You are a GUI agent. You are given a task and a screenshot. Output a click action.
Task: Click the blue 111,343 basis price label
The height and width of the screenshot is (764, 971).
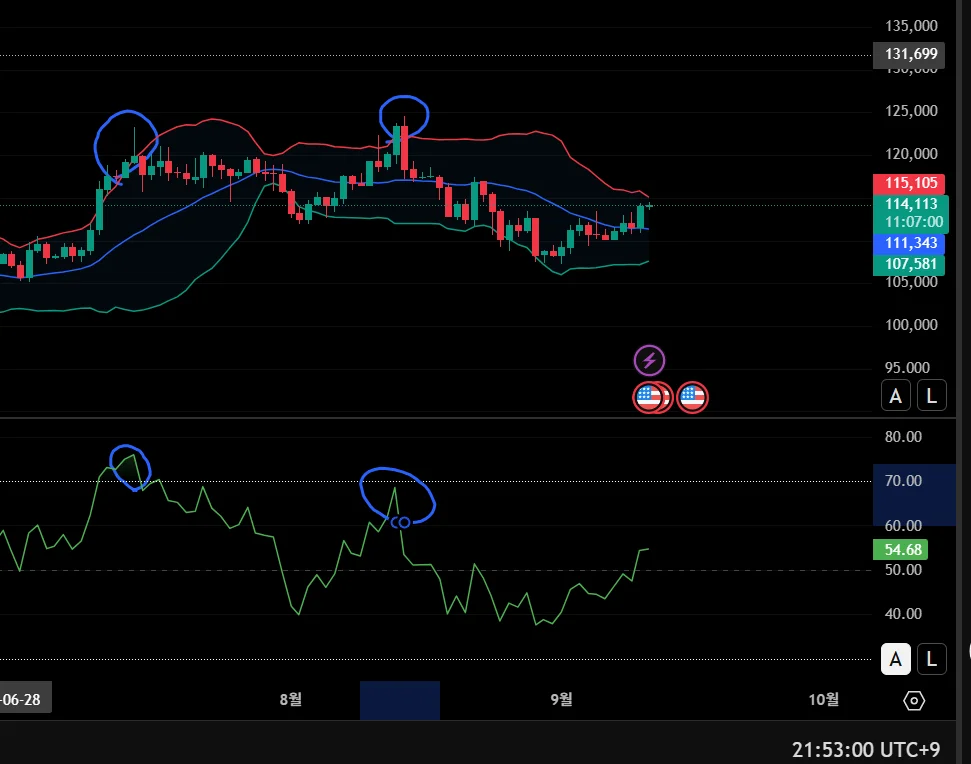click(908, 243)
